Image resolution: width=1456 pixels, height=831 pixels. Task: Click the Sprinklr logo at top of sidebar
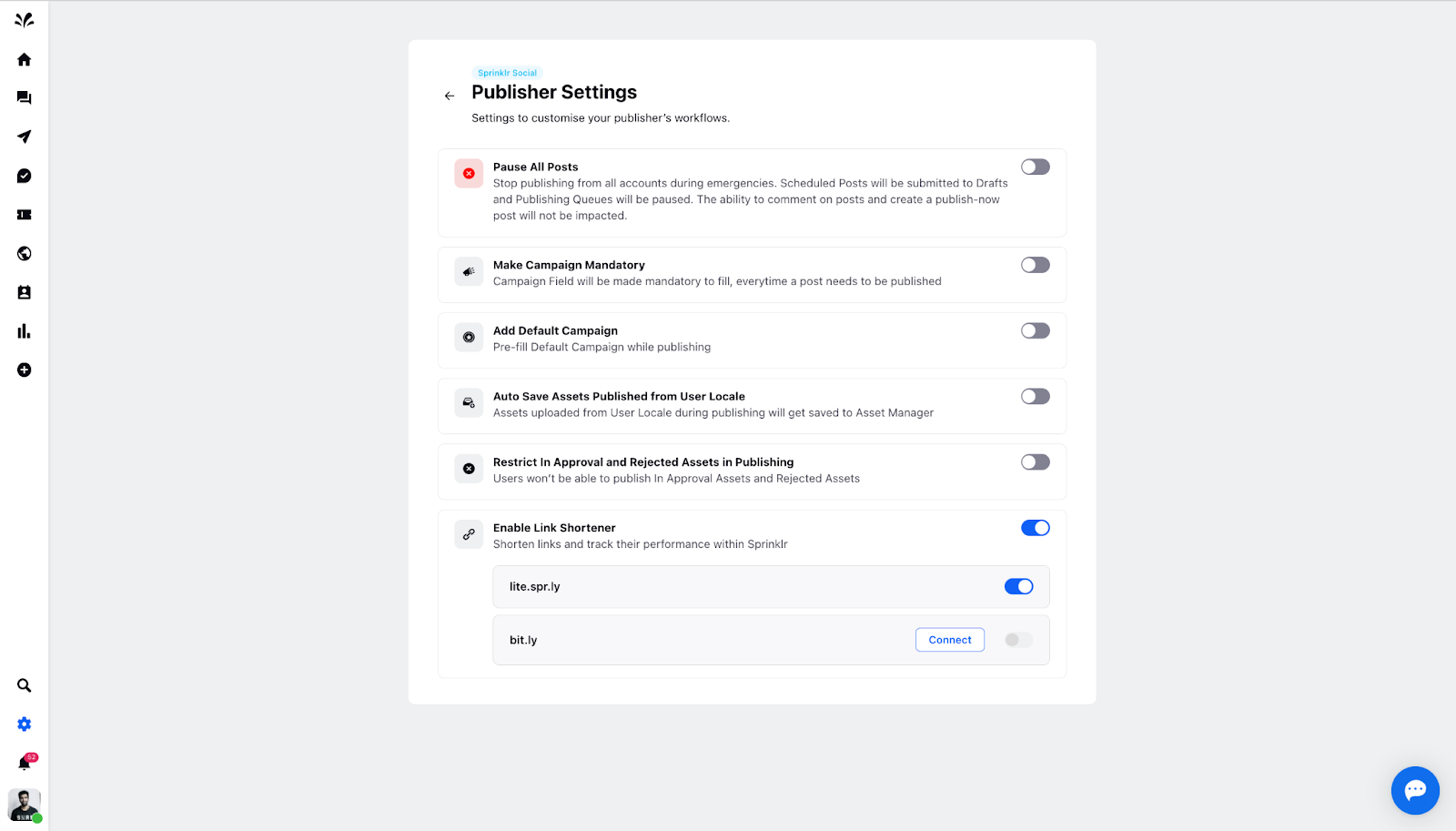pos(25,20)
